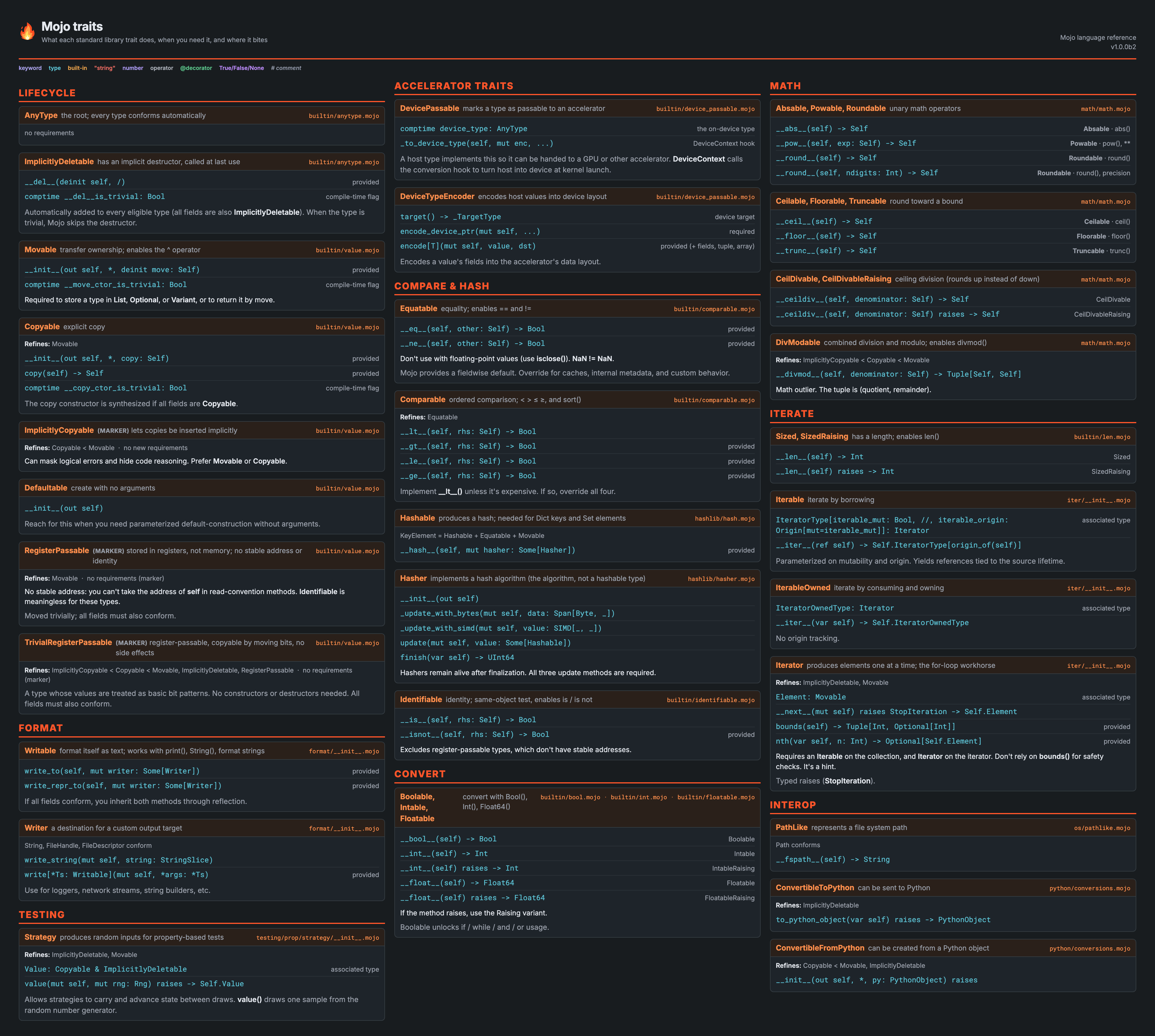
Task: Click the Writer card heading
Action: click(x=36, y=828)
